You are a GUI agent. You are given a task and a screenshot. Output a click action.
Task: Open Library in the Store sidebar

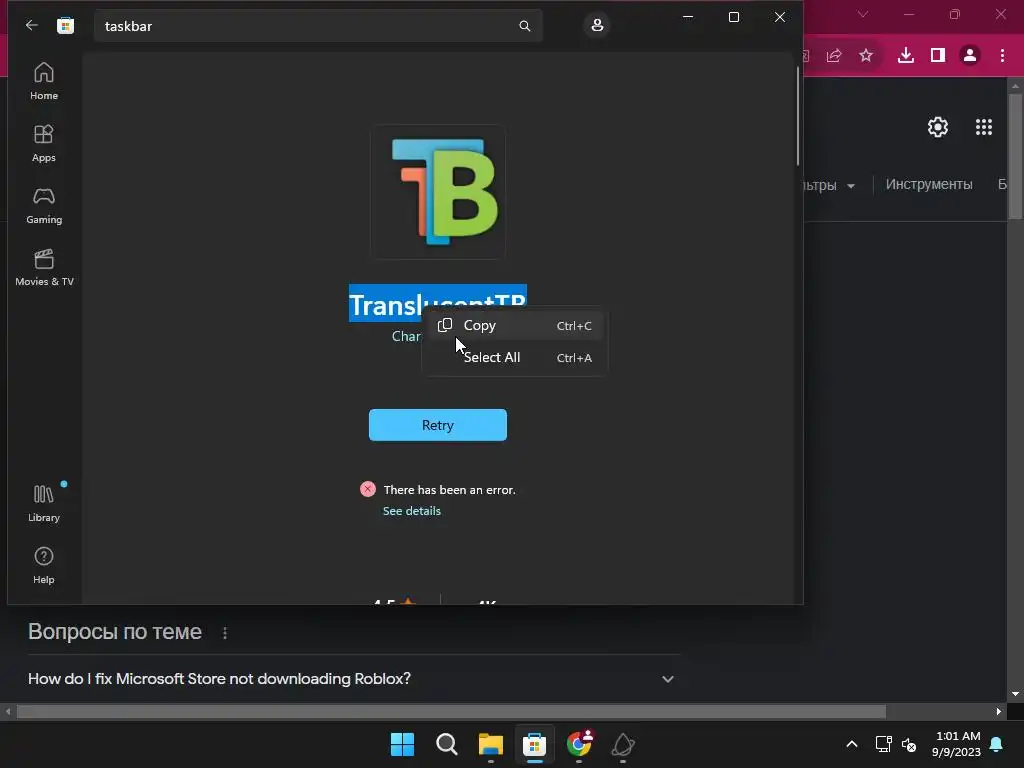(x=44, y=504)
